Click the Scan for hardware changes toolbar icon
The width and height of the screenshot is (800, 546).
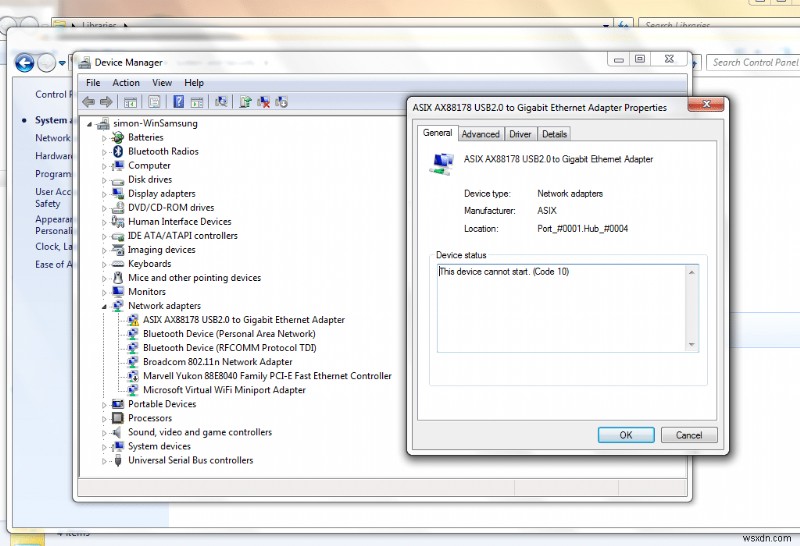221,102
